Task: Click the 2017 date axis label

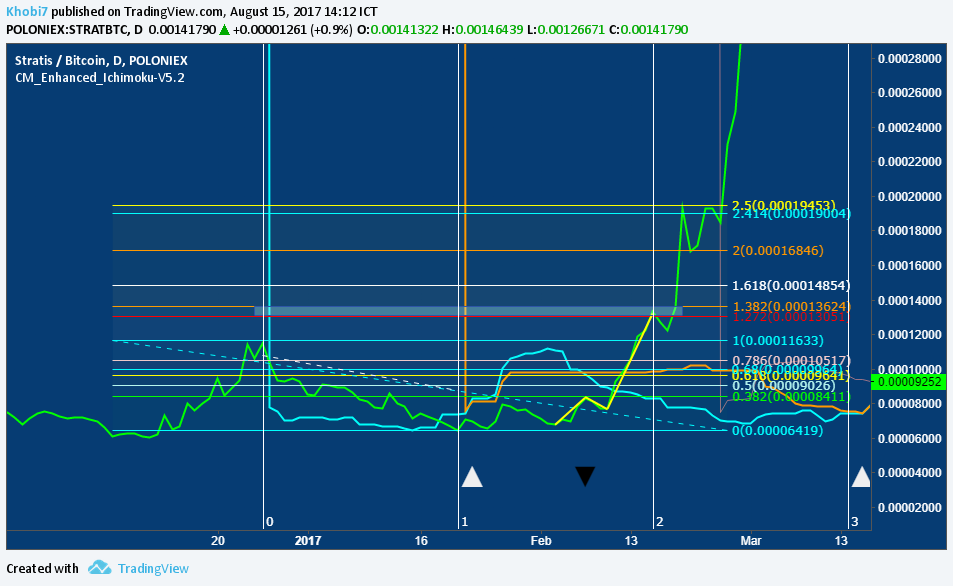Action: point(308,540)
